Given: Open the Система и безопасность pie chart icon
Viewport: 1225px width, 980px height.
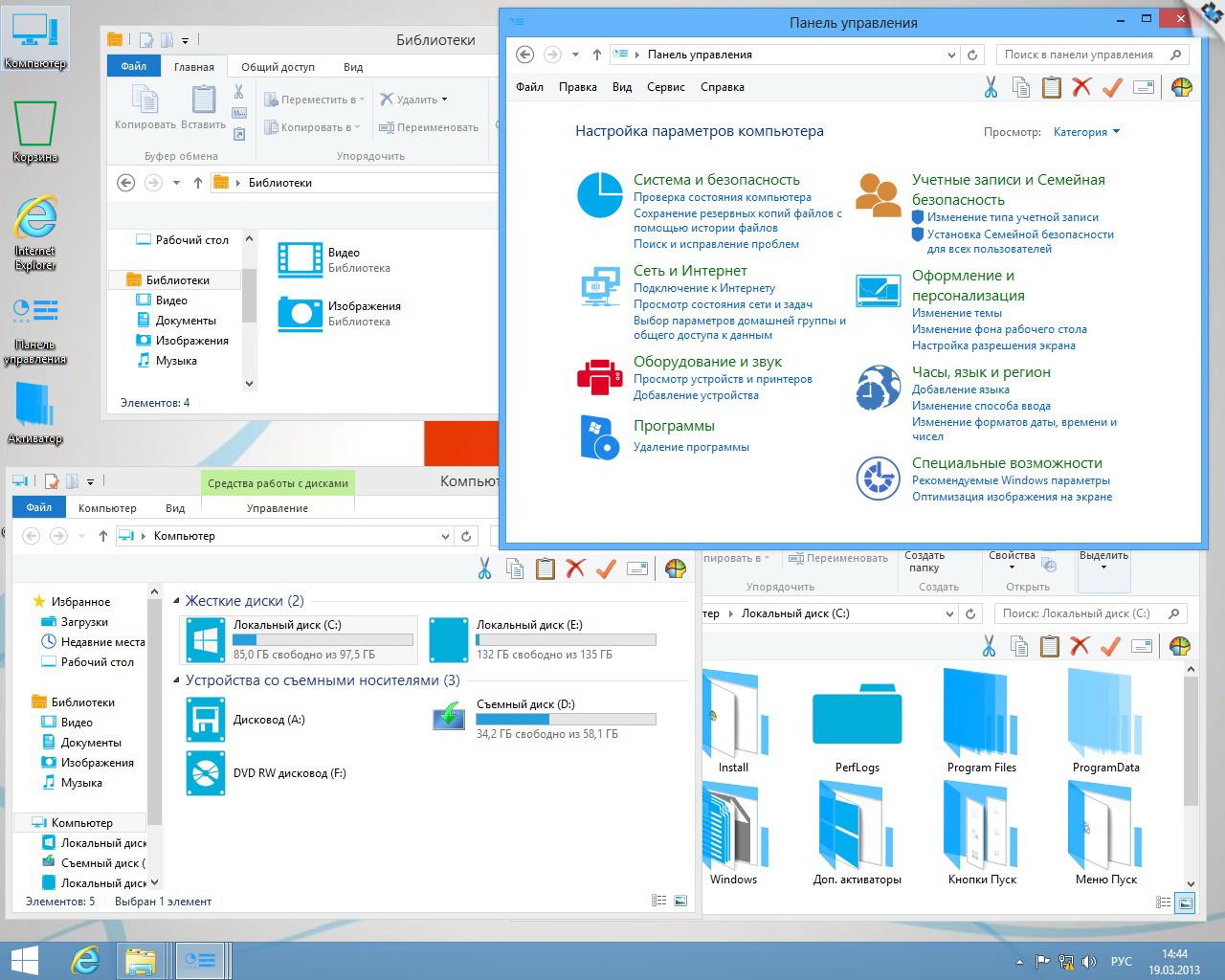Looking at the screenshot, I should tap(600, 195).
